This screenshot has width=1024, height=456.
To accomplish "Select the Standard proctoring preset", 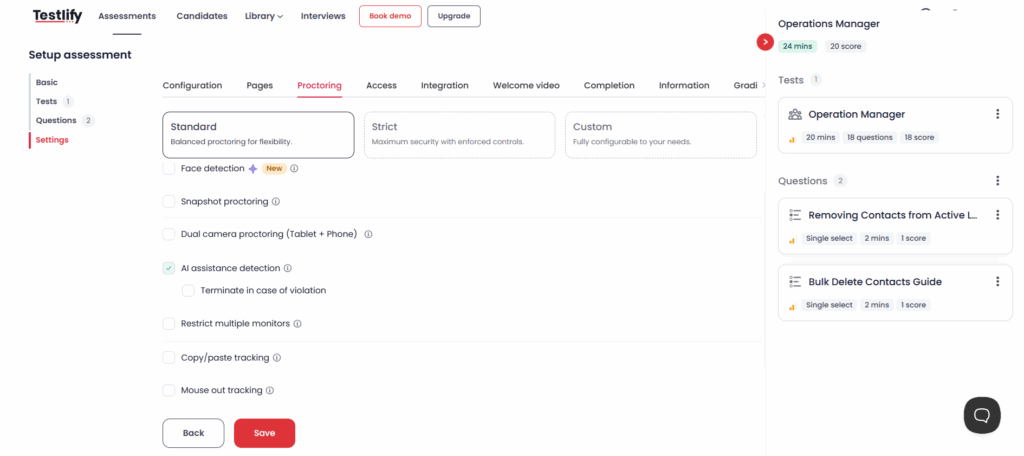I will 259,135.
